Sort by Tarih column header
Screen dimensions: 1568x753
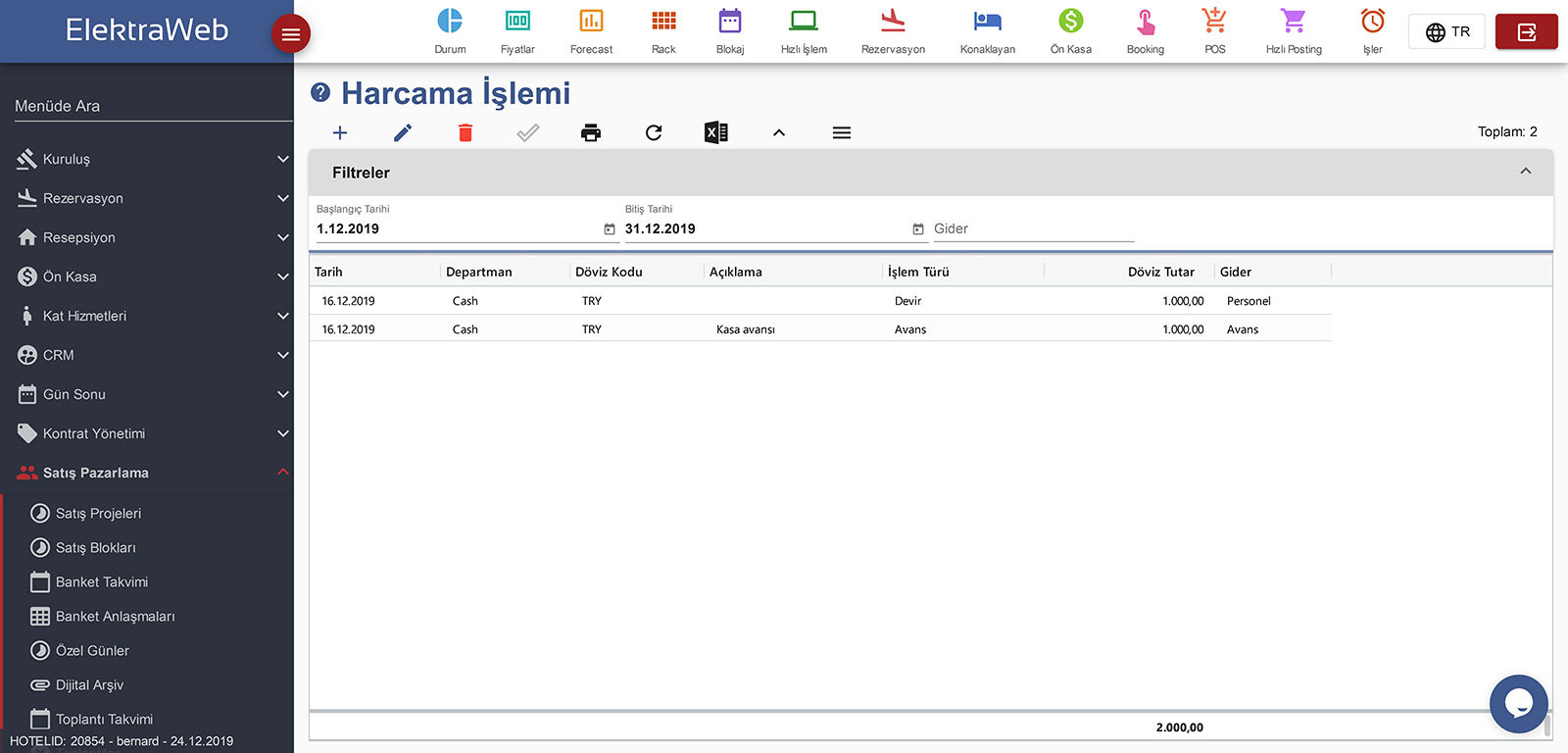(328, 272)
